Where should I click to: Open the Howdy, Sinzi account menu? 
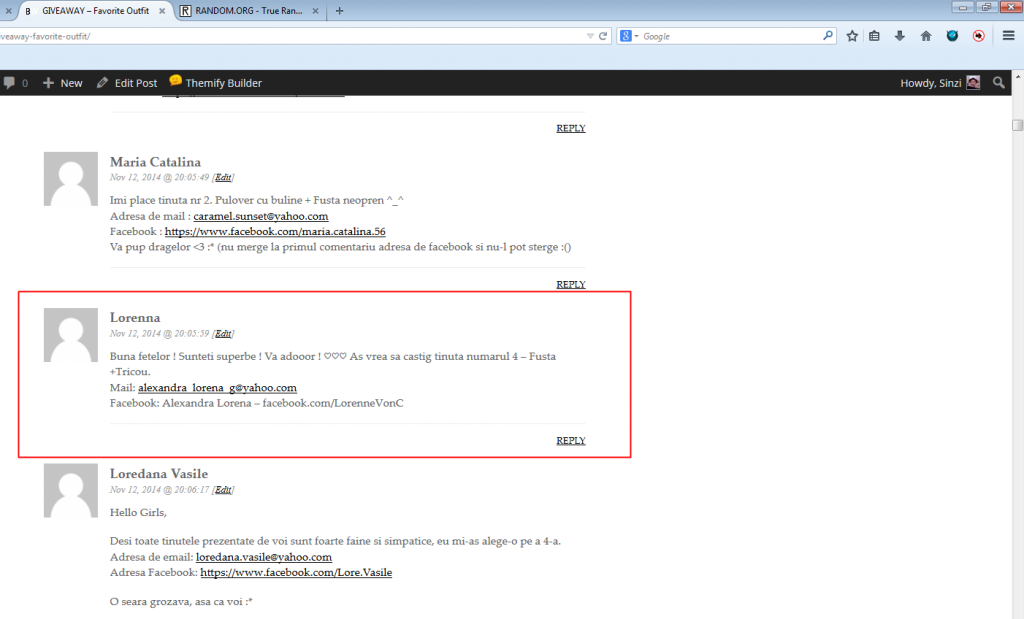(939, 83)
